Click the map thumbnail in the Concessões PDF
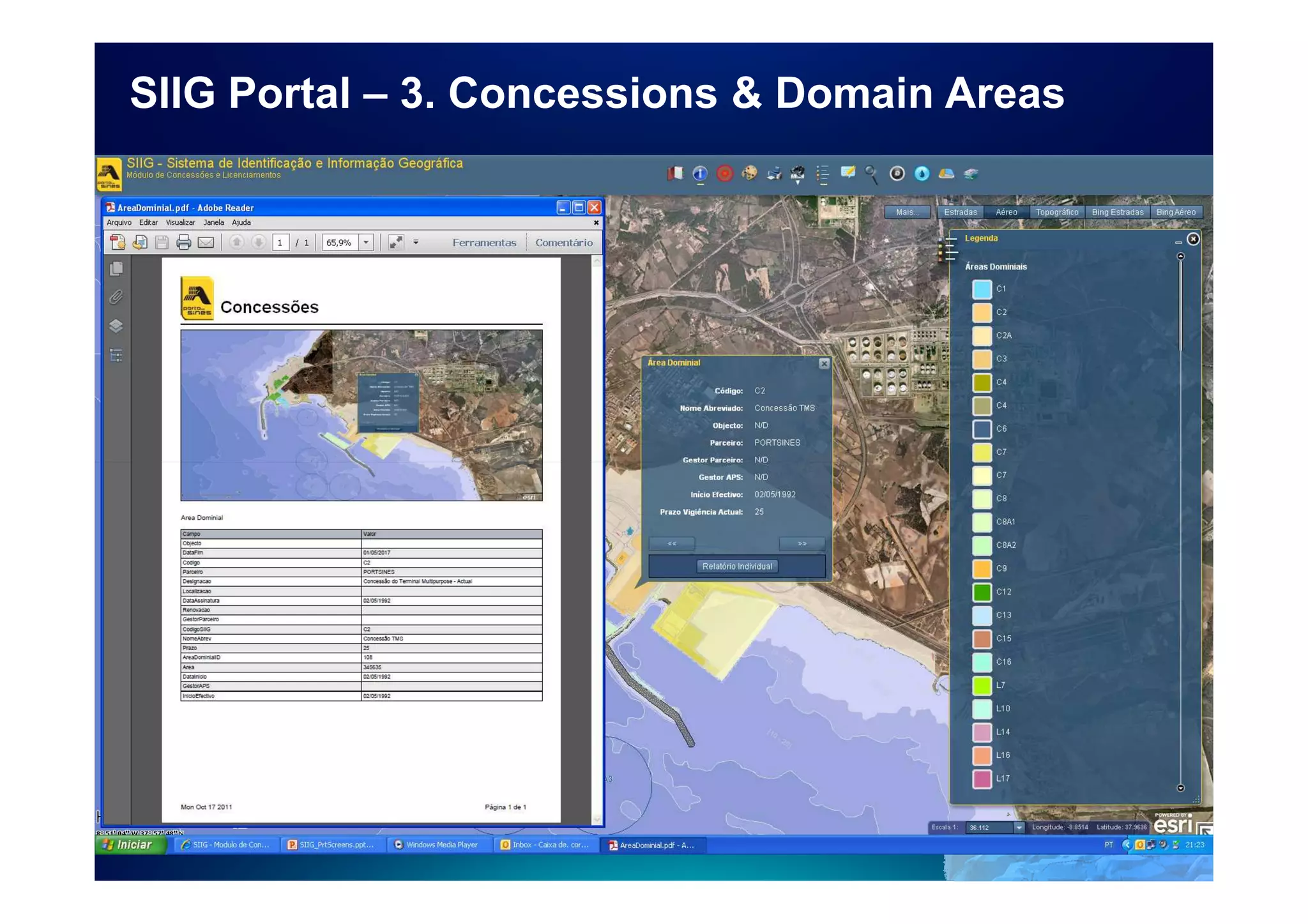This screenshot has height=924, width=1308. 361,415
